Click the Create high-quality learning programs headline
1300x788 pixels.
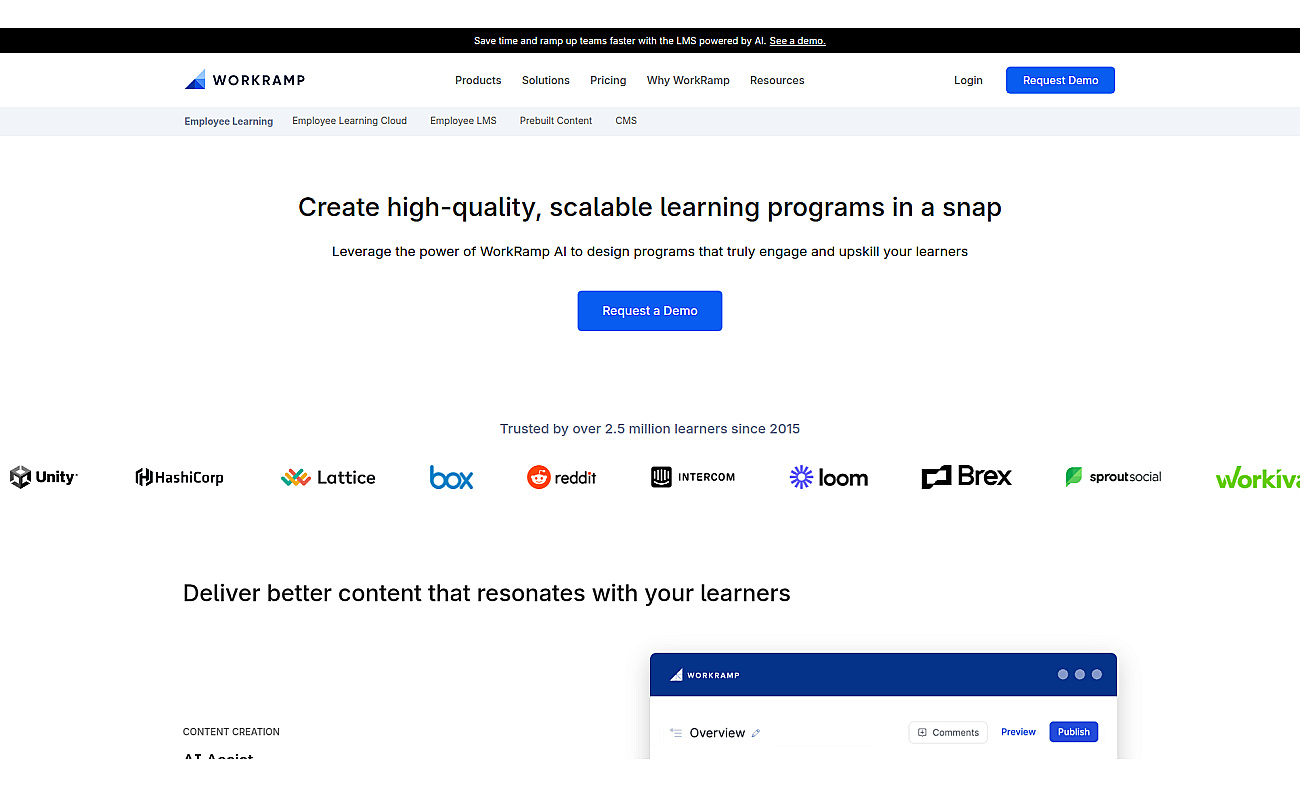tap(650, 207)
